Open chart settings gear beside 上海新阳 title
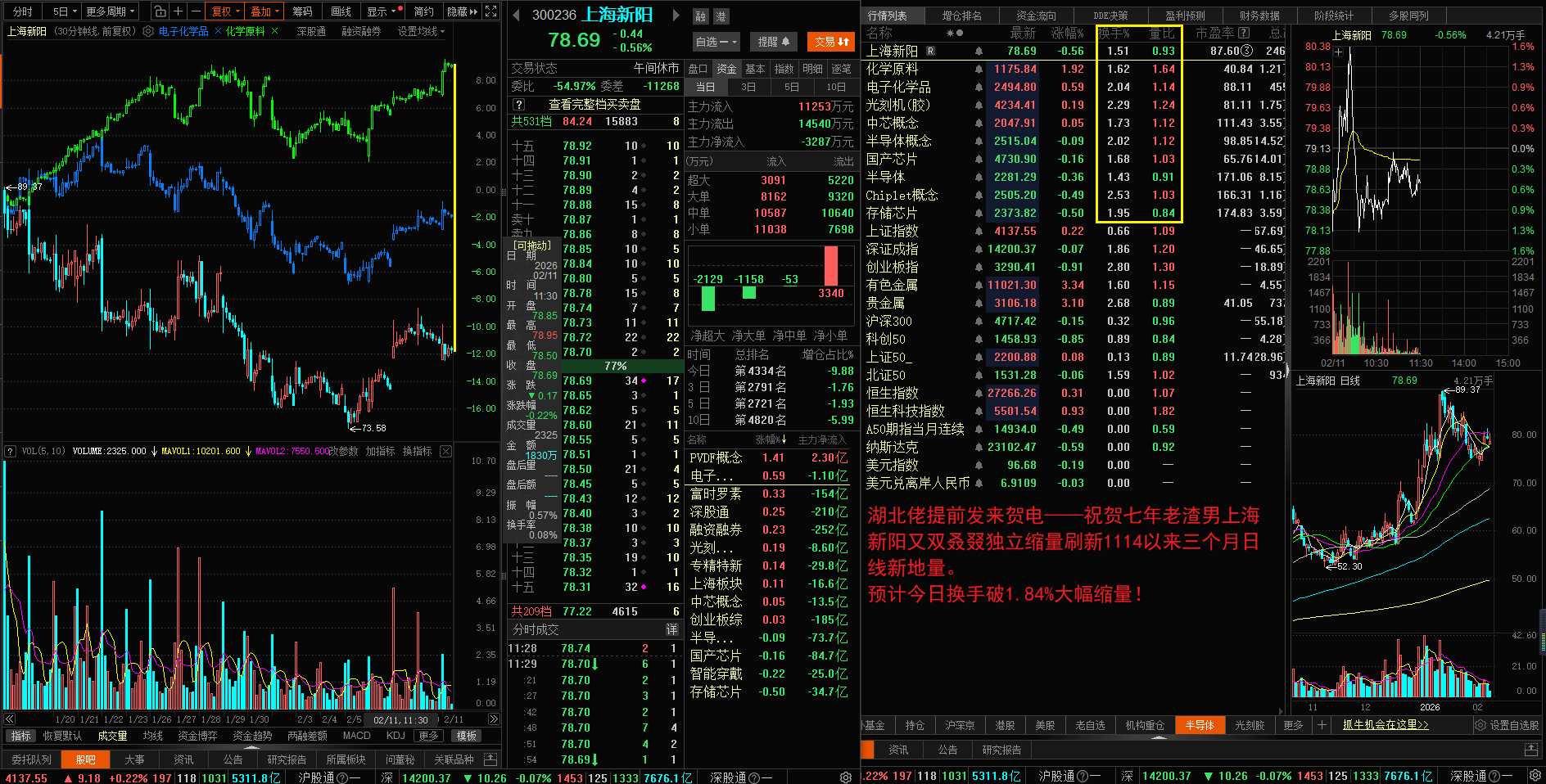 coord(148,31)
